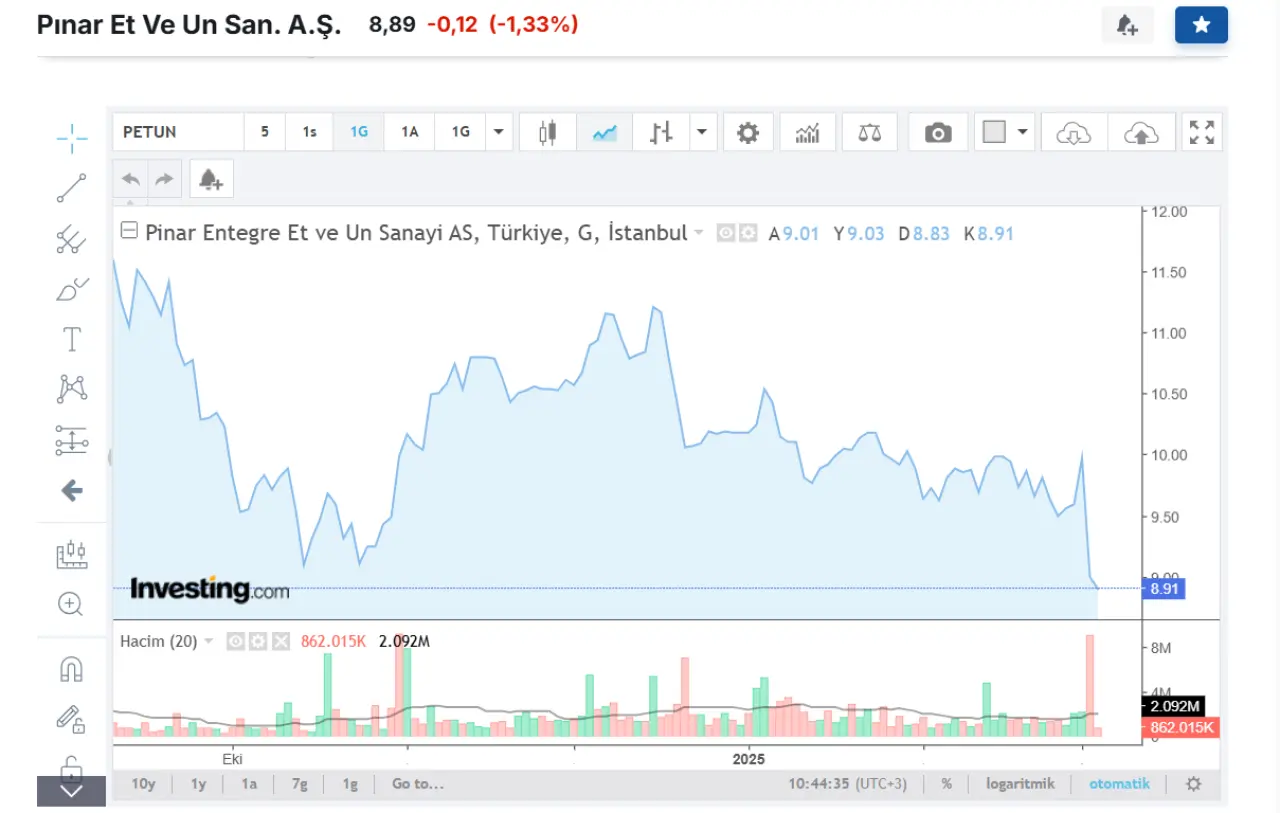This screenshot has height=813, width=1280.
Task: Hide the Hacim volume indicator eye
Action: (236, 641)
